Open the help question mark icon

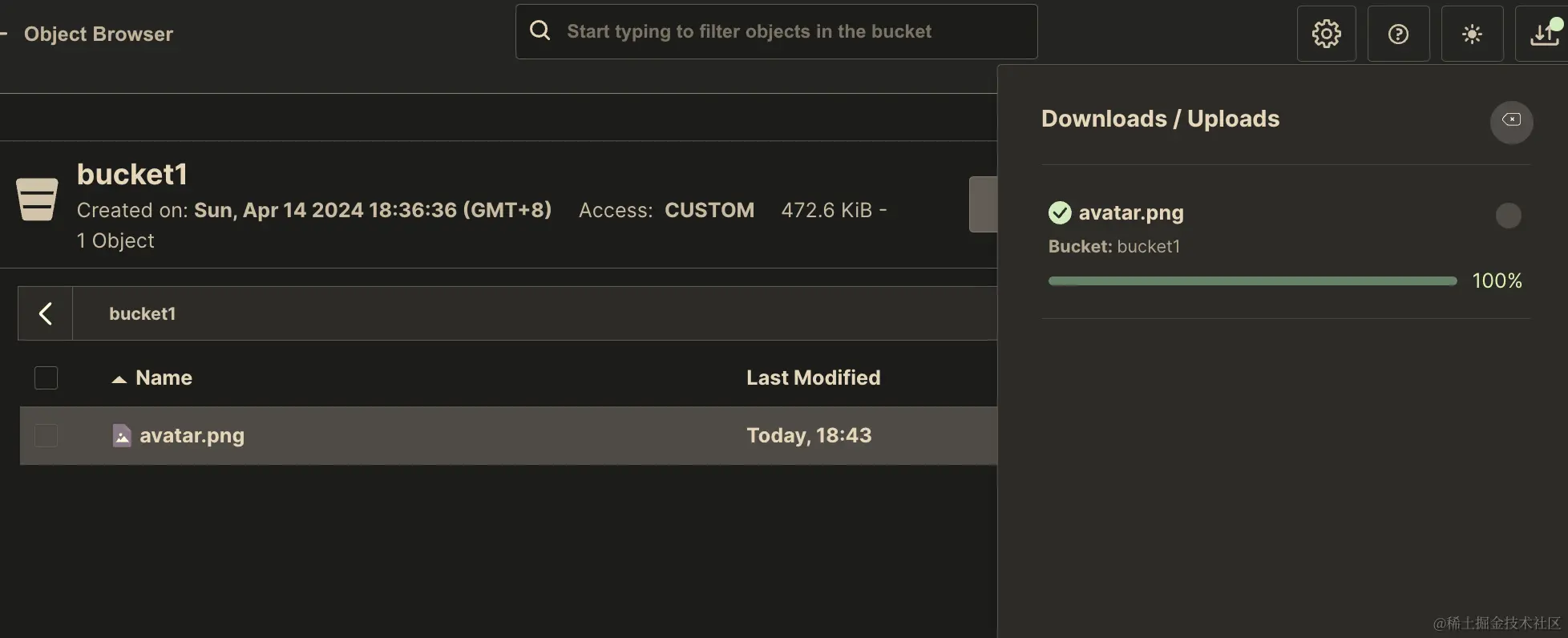1398,34
